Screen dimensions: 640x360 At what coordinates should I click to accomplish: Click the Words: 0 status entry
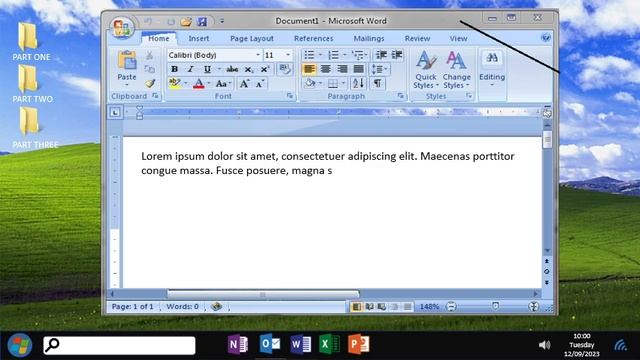pos(182,307)
